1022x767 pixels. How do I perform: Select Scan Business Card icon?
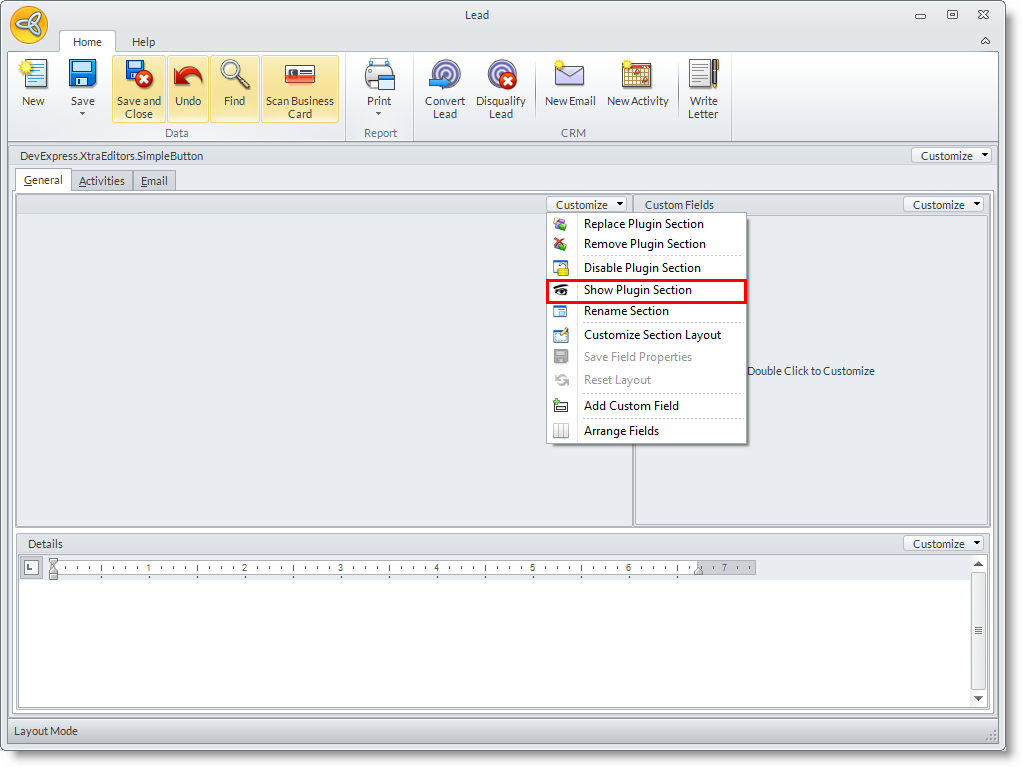click(300, 77)
